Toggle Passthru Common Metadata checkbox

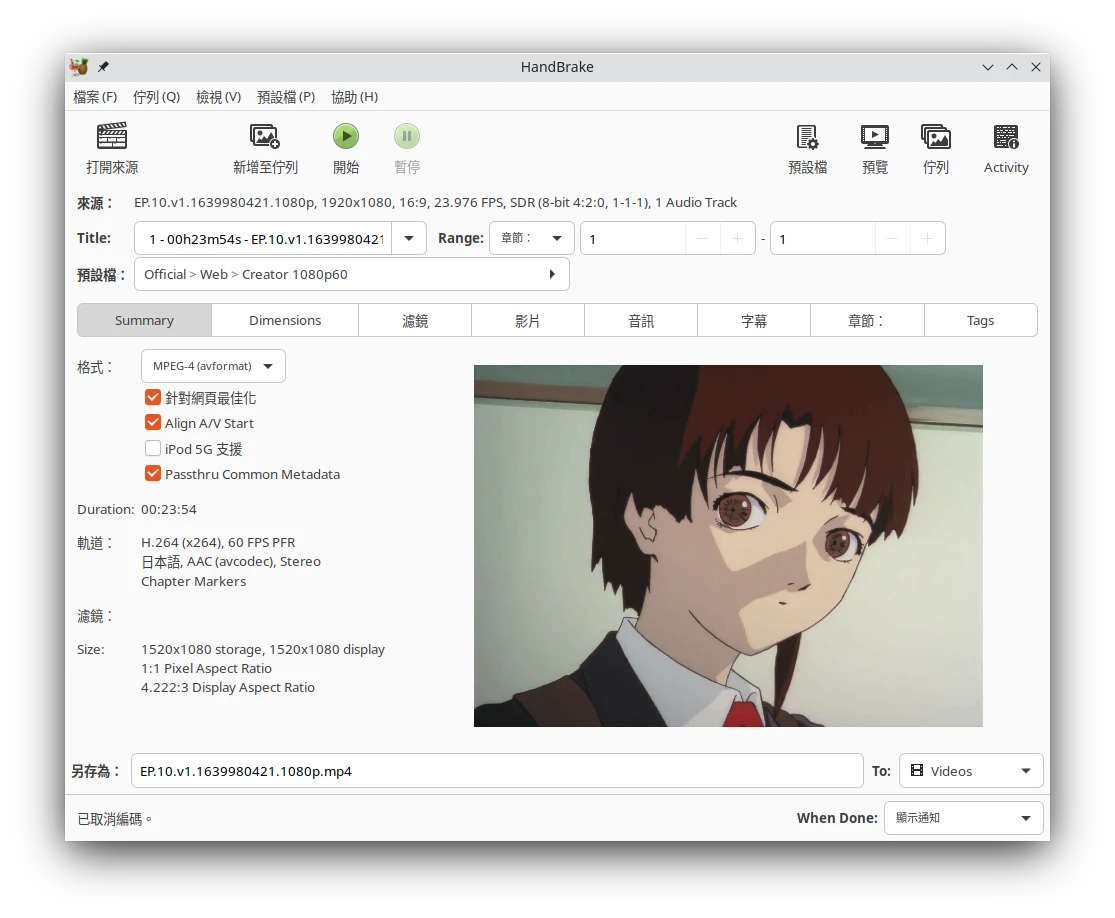pyautogui.click(x=153, y=474)
